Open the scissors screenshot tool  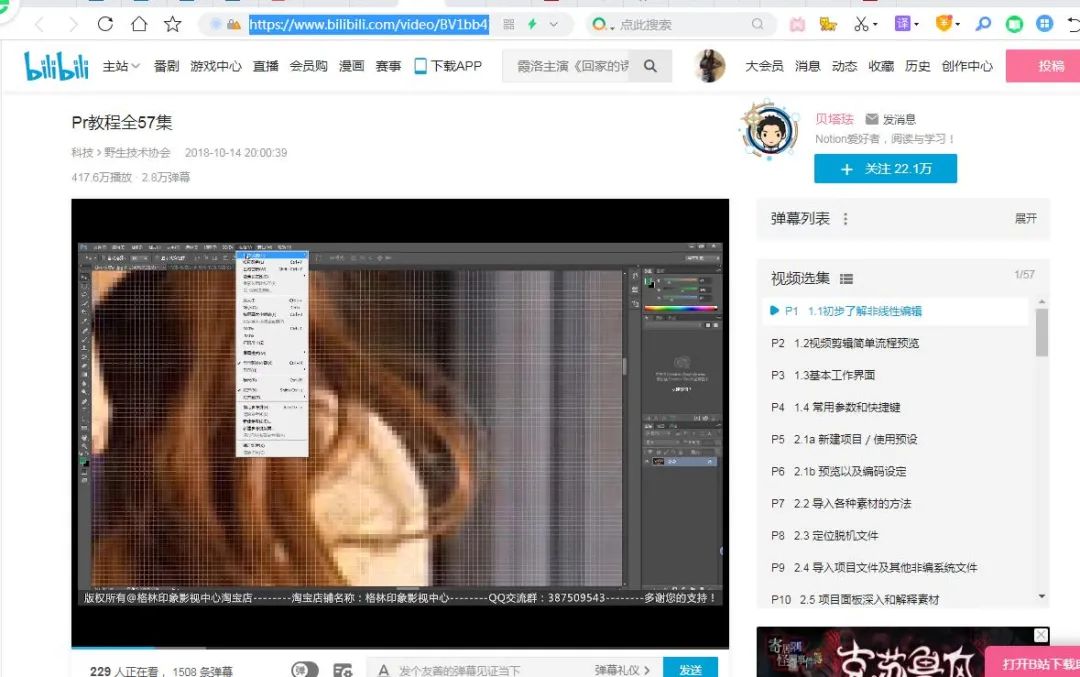[x=861, y=24]
